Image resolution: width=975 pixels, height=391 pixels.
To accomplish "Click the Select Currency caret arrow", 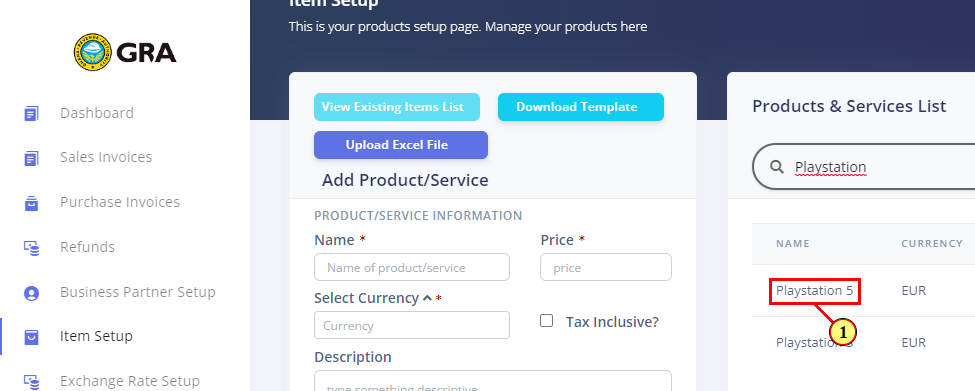I will 427,298.
